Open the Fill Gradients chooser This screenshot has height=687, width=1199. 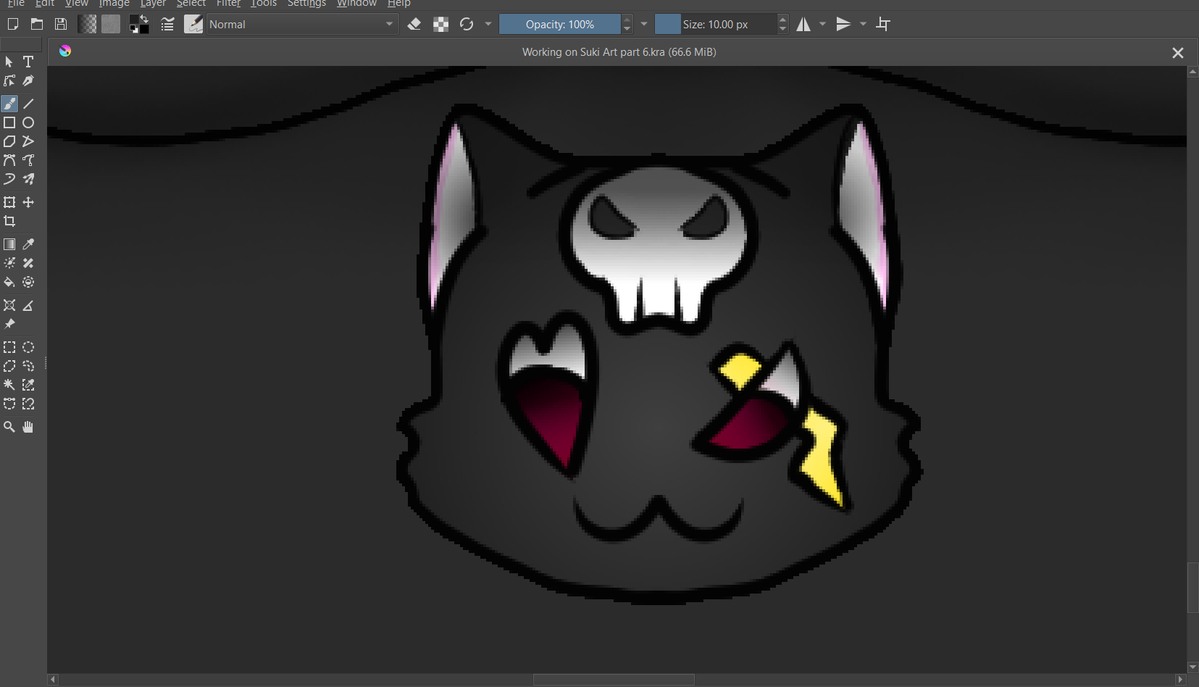87,24
